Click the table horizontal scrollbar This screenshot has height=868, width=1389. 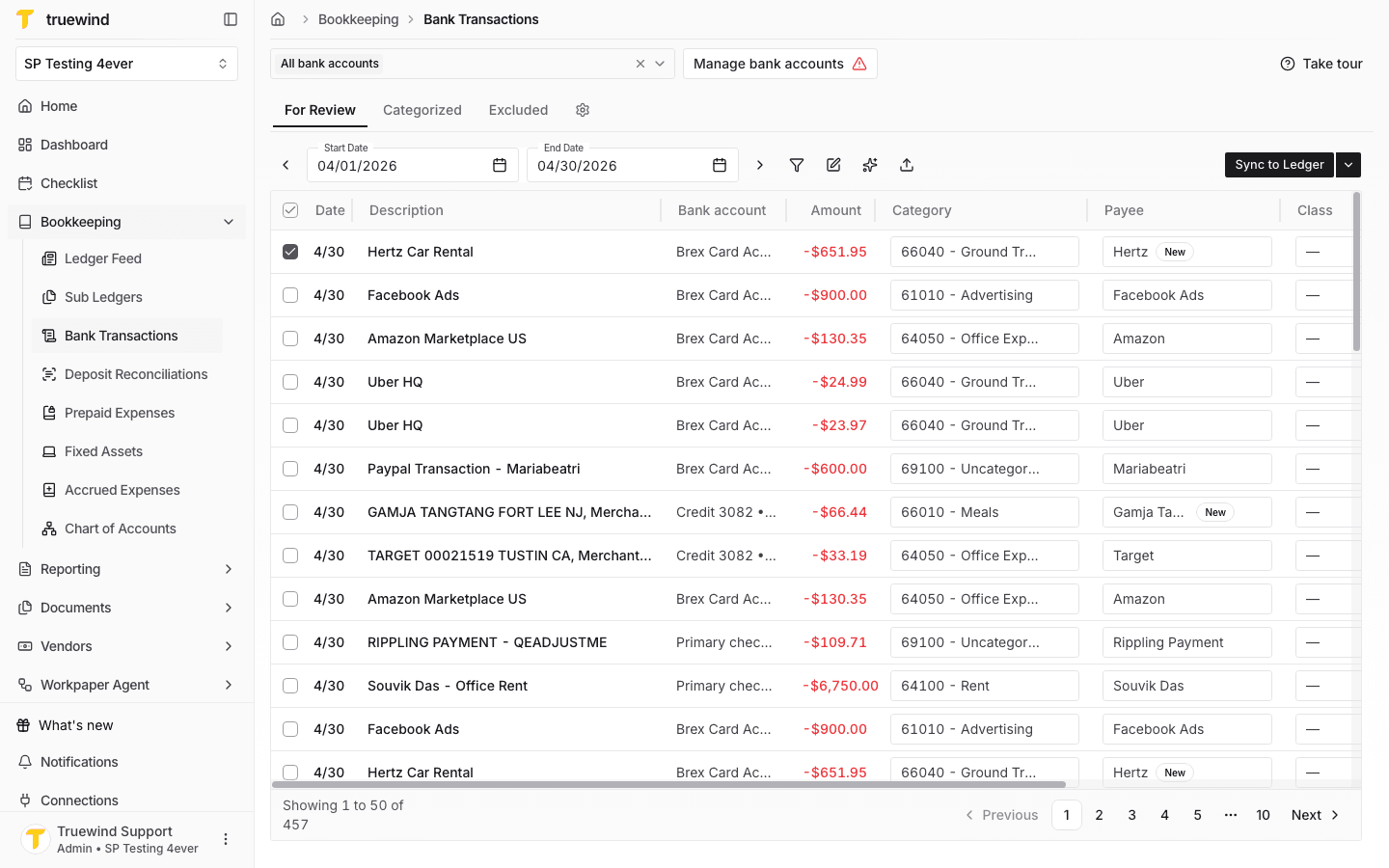(668, 784)
